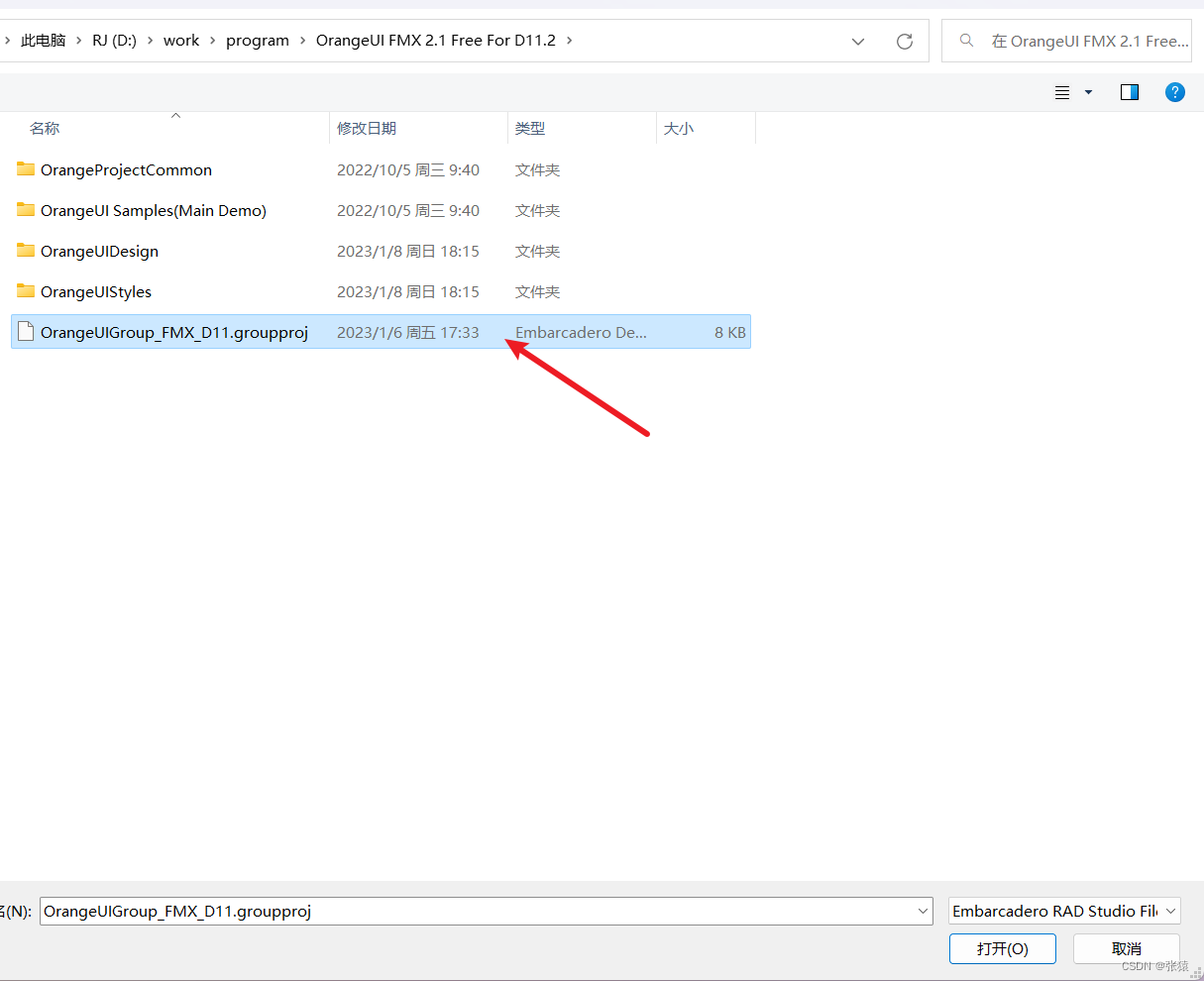Sort by 类型 column header
The height and width of the screenshot is (981, 1204).
[x=530, y=128]
